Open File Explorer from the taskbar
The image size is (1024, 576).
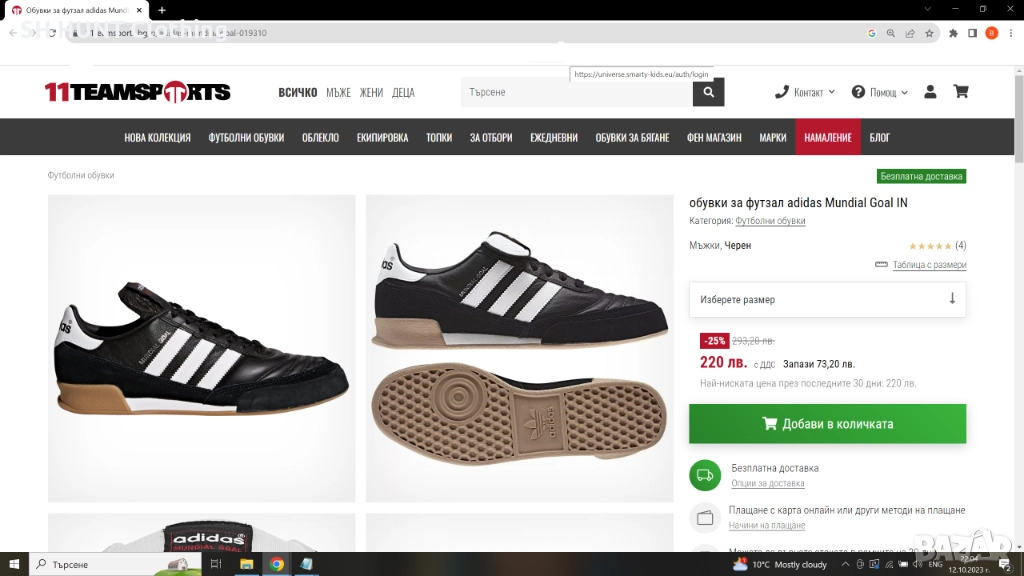click(246, 564)
